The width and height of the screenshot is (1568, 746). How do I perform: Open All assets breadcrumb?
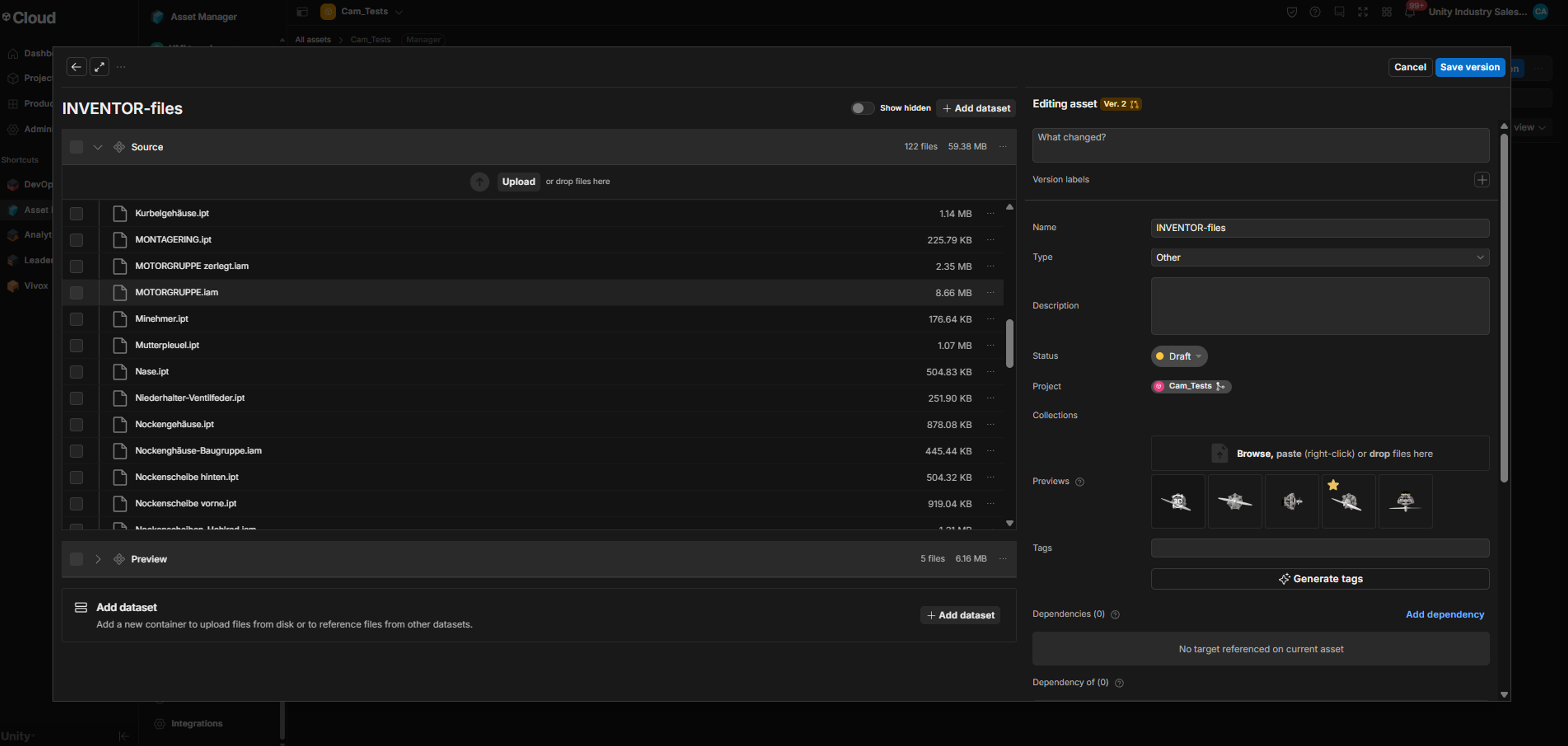click(x=313, y=40)
